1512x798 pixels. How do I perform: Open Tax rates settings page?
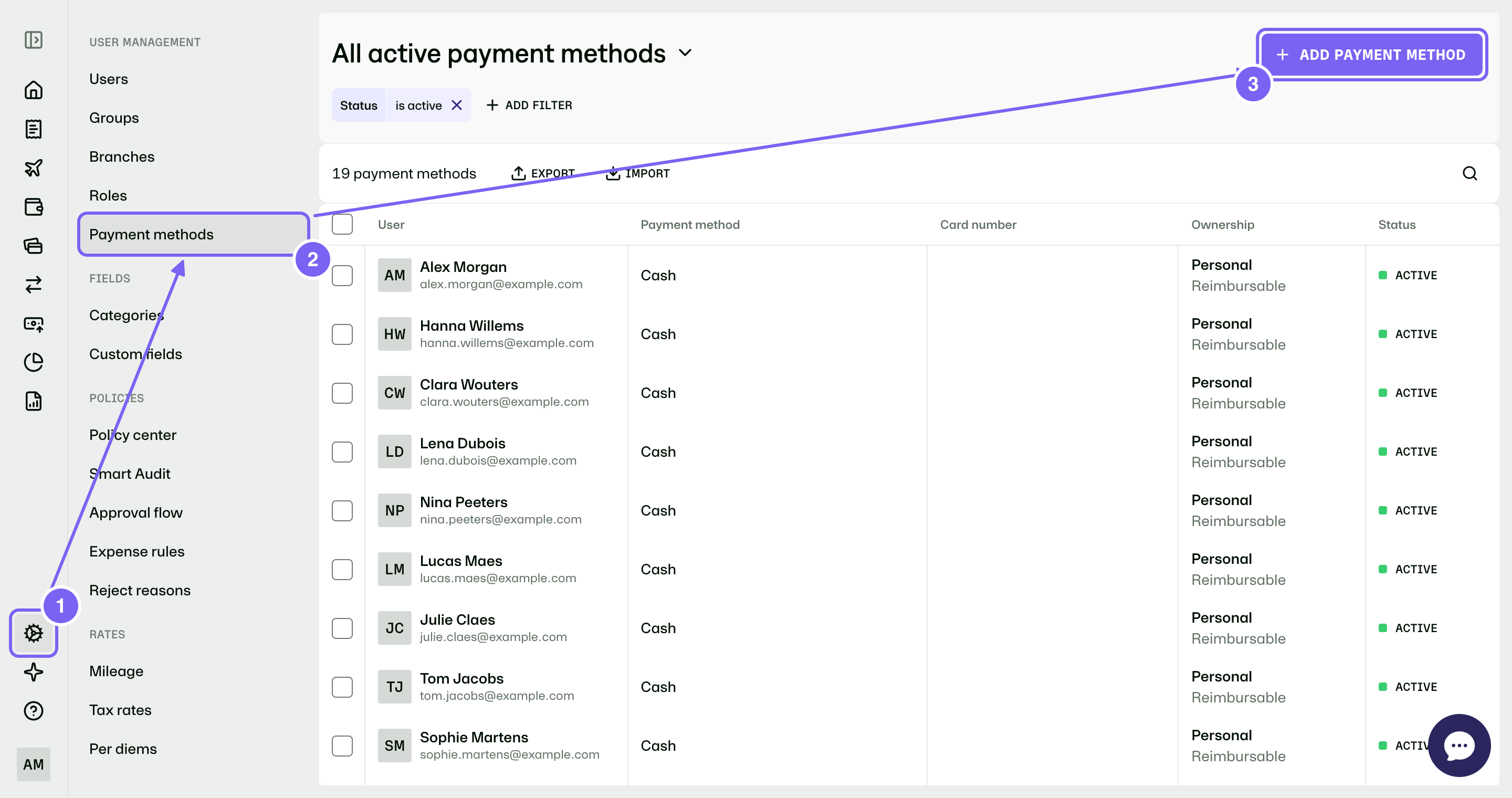point(120,710)
